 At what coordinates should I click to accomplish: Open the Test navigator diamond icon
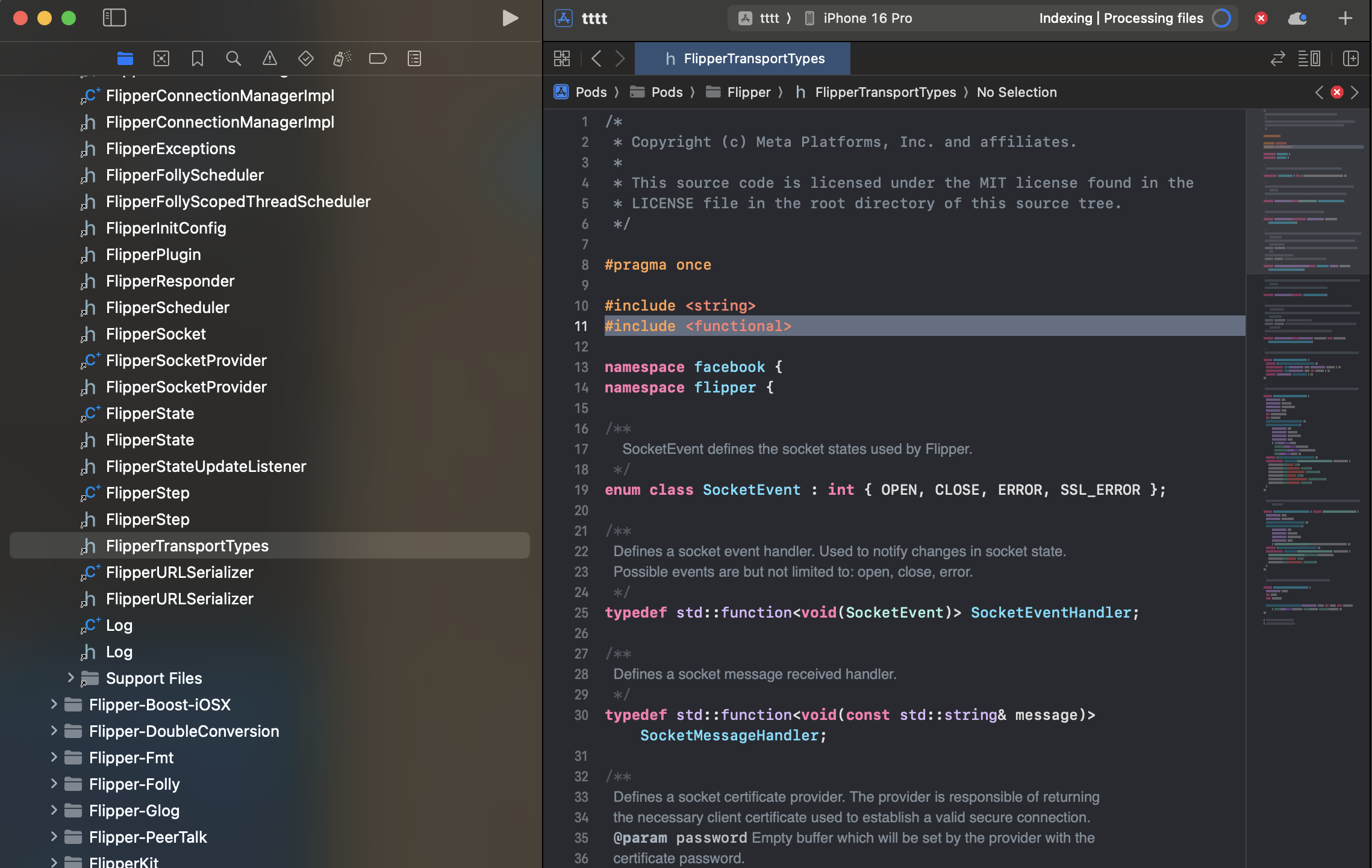(x=306, y=58)
